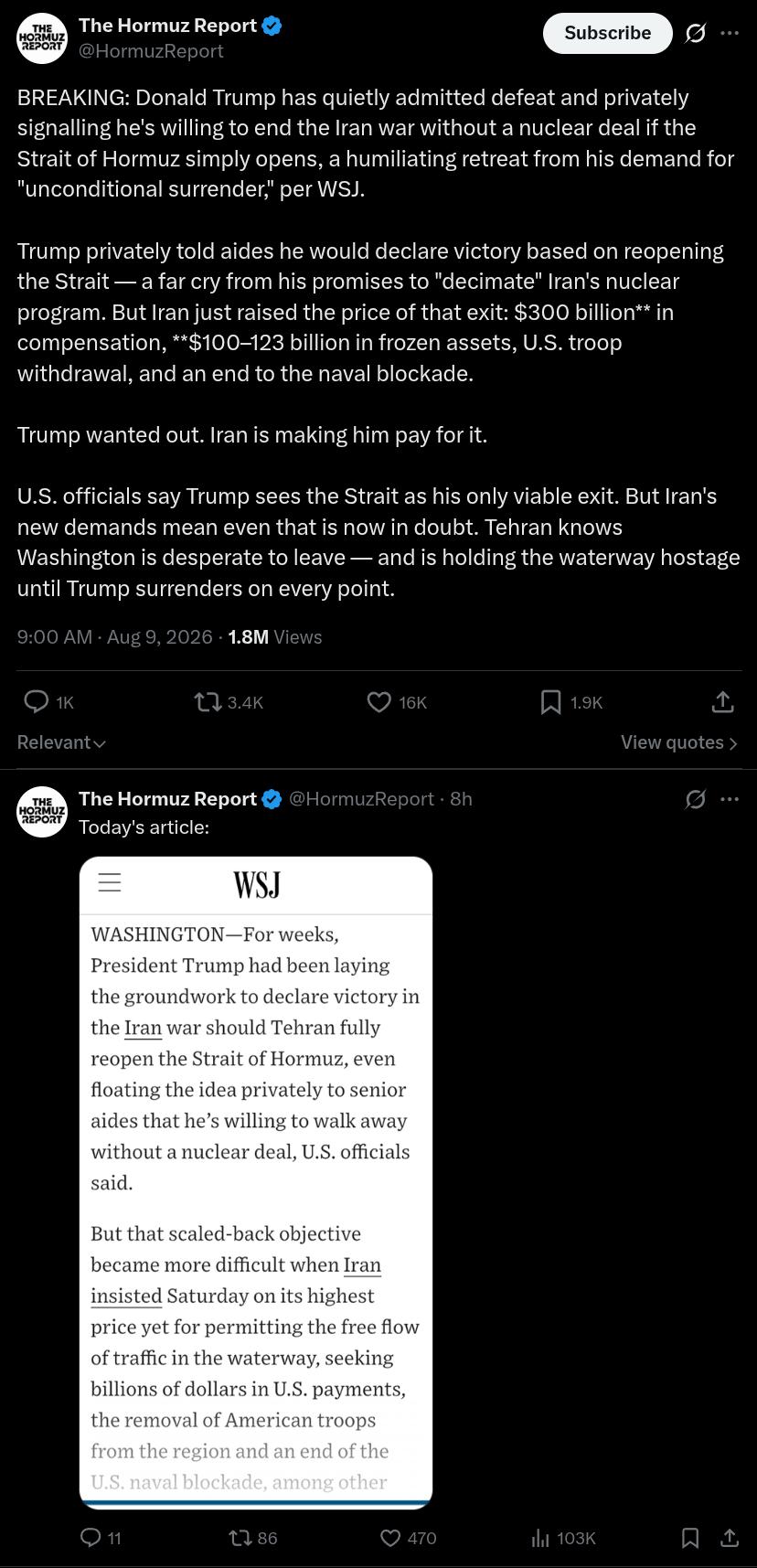Image resolution: width=757 pixels, height=1568 pixels.
Task: Bookmark the reply post
Action: (x=690, y=1538)
